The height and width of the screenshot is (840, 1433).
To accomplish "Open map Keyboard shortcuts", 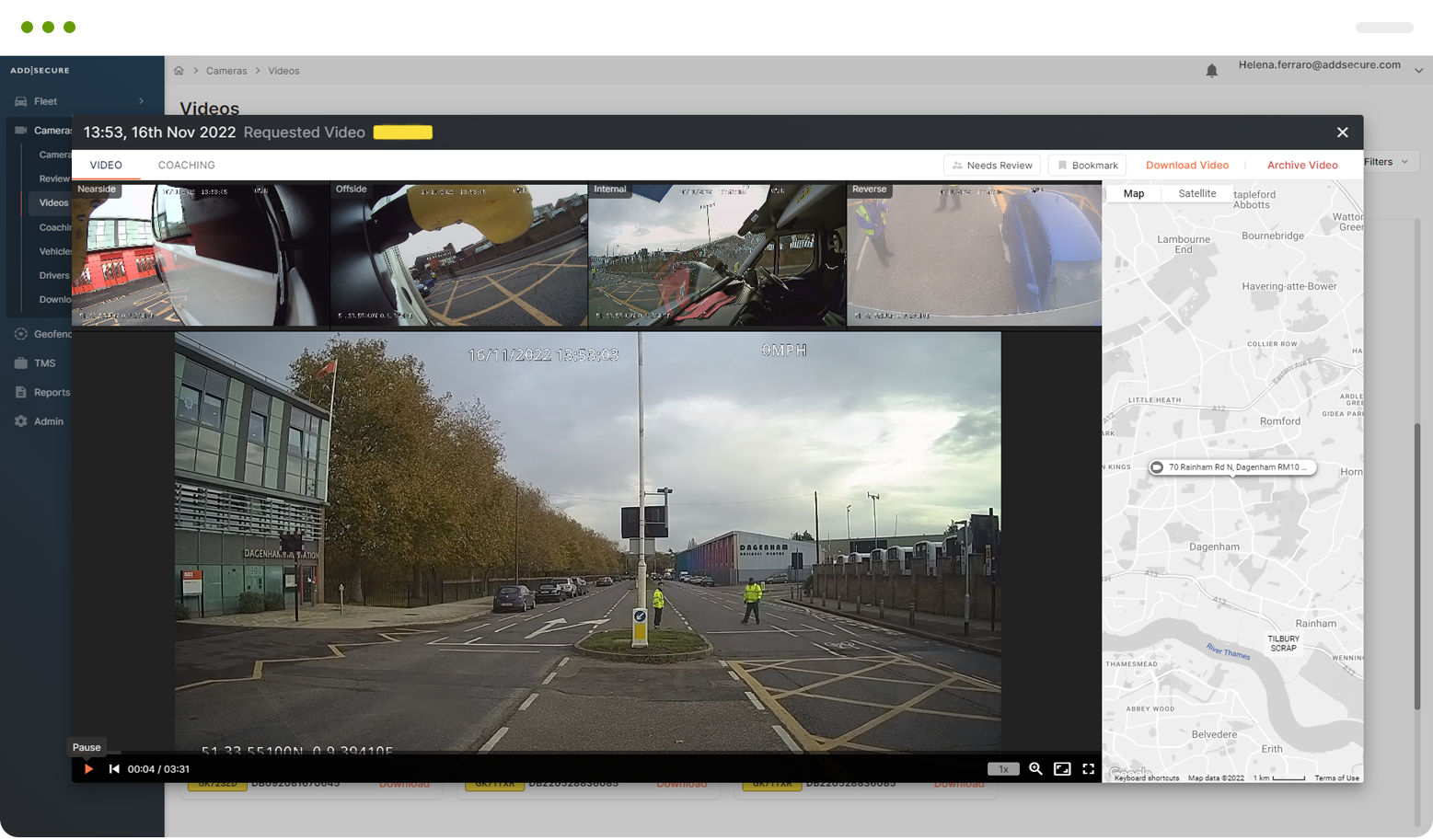I will [x=1146, y=778].
